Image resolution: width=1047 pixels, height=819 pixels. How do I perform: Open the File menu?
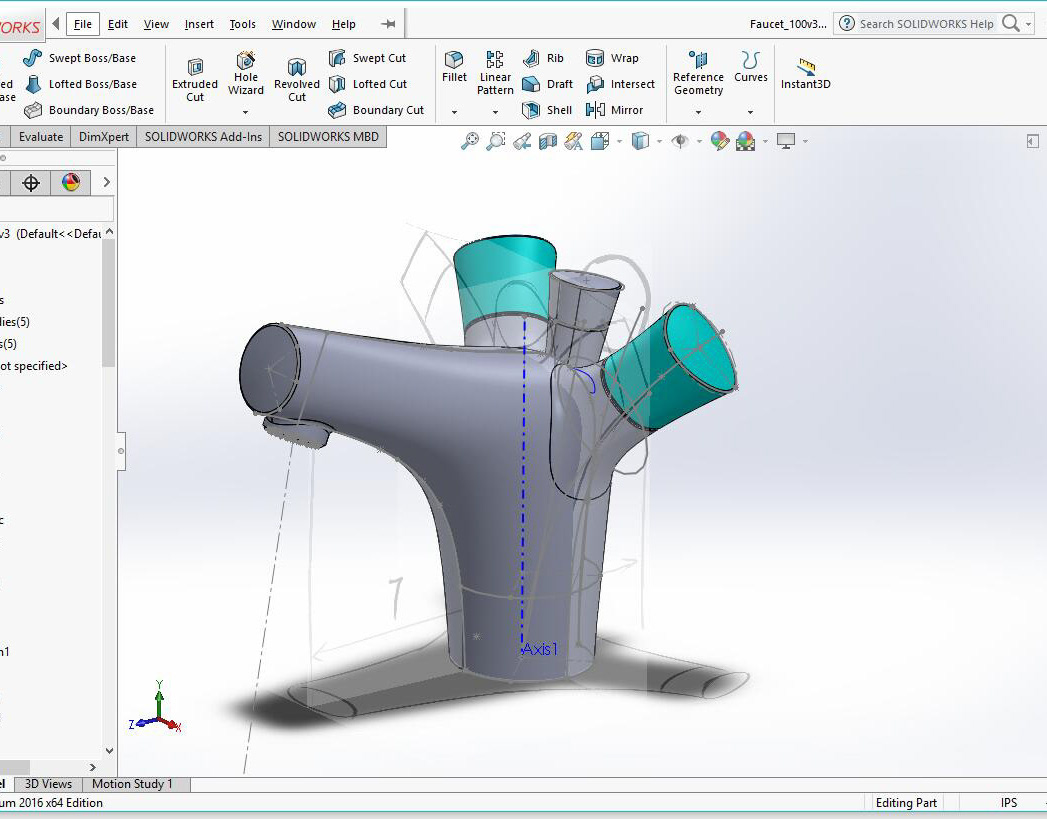pos(83,24)
